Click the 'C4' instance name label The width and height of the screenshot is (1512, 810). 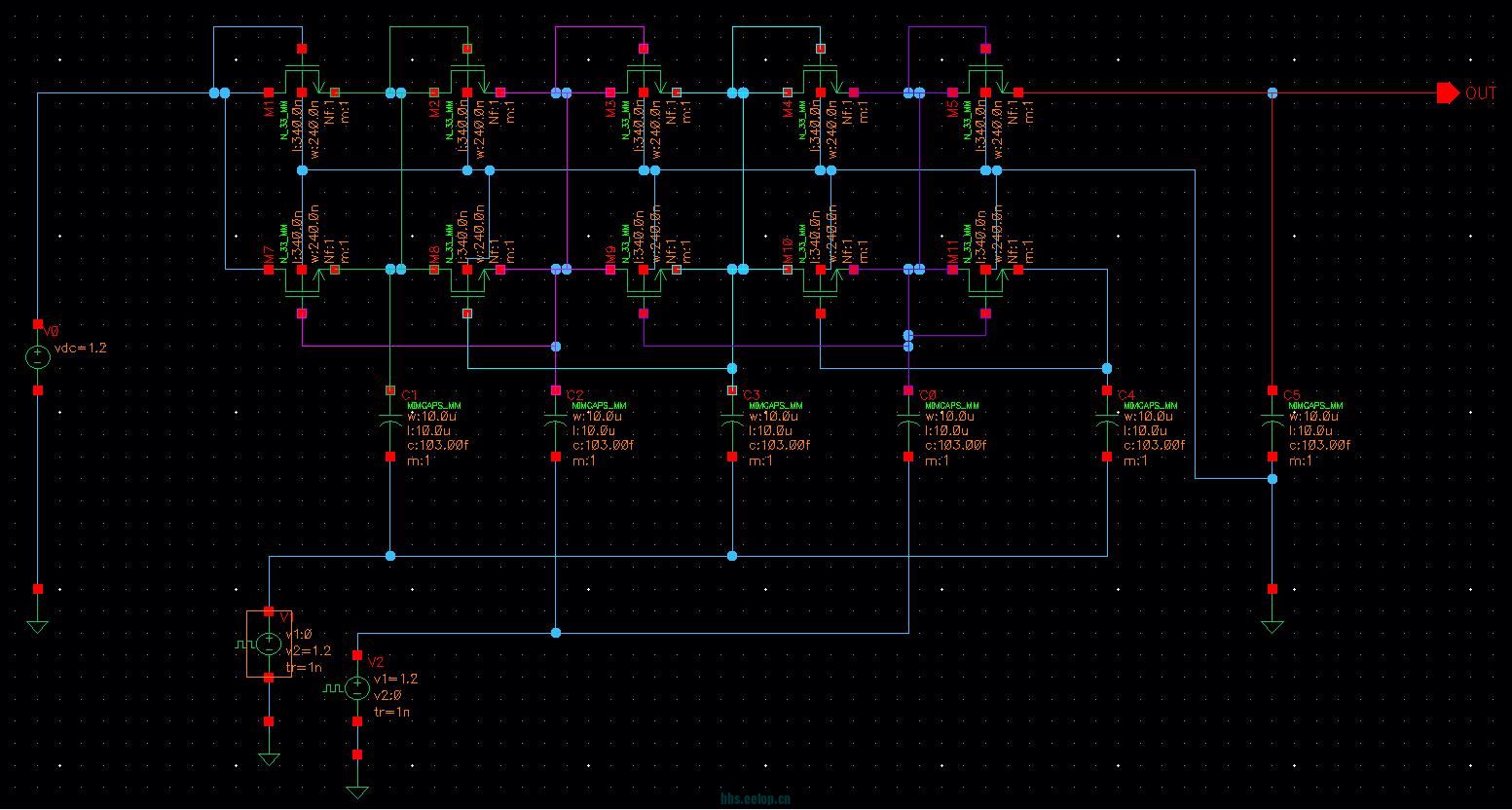(1126, 394)
